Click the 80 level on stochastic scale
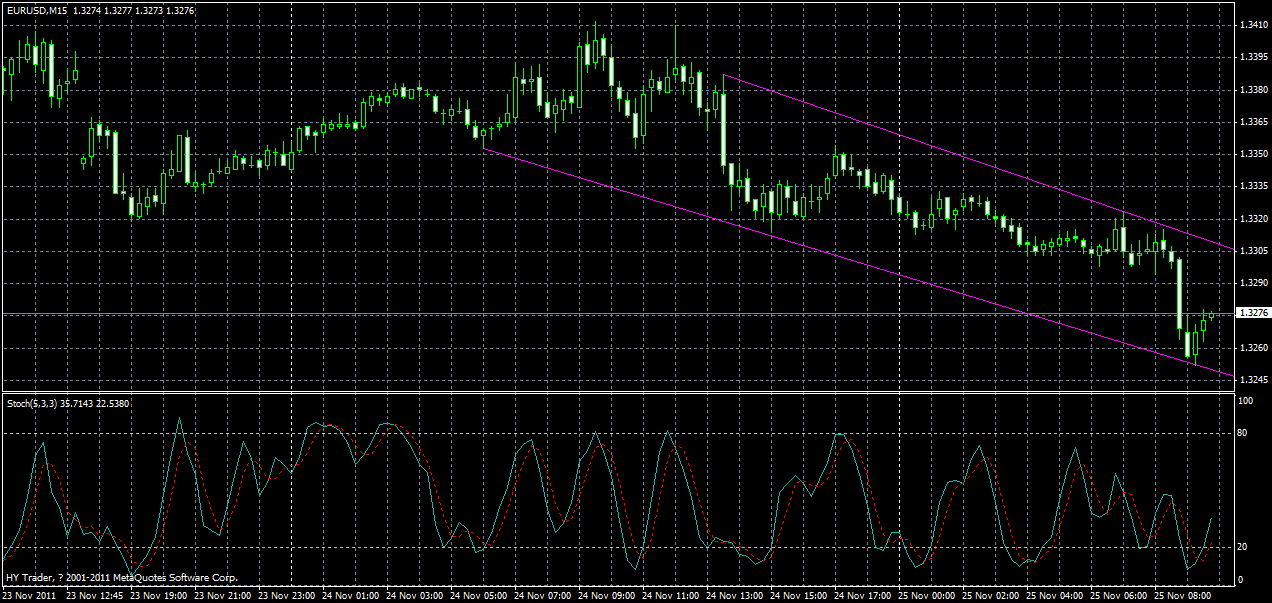1272x603 pixels. 1244,432
